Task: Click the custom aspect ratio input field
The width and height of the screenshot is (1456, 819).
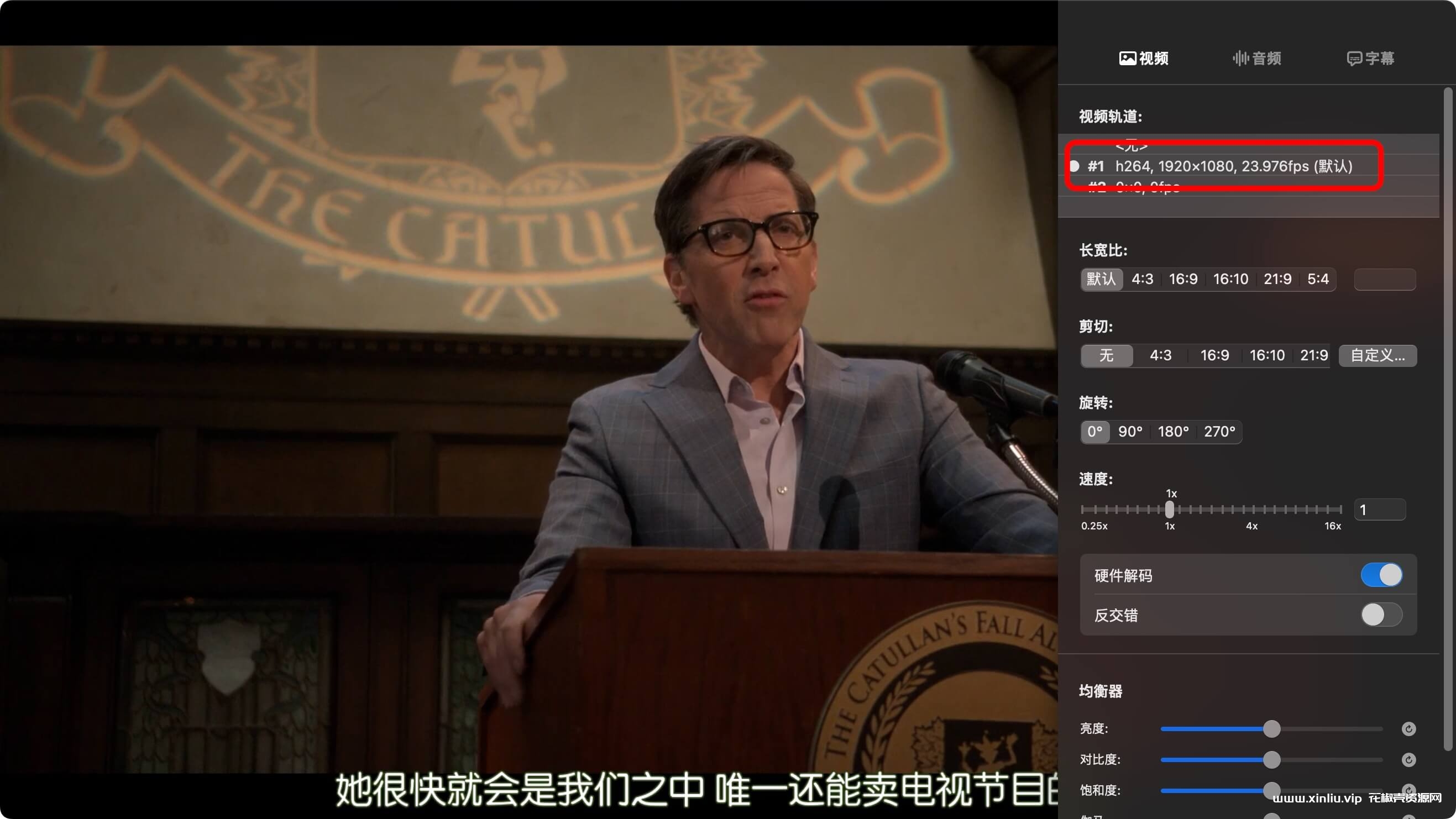Action: pos(1385,279)
